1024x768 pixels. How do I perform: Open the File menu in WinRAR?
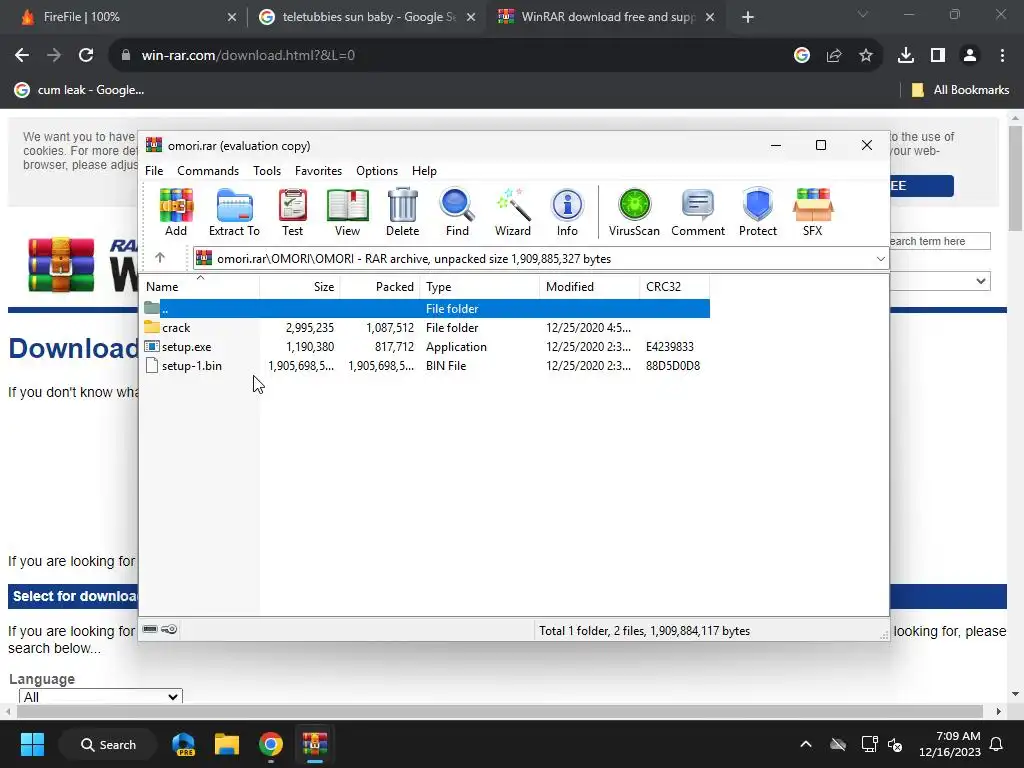[154, 170]
